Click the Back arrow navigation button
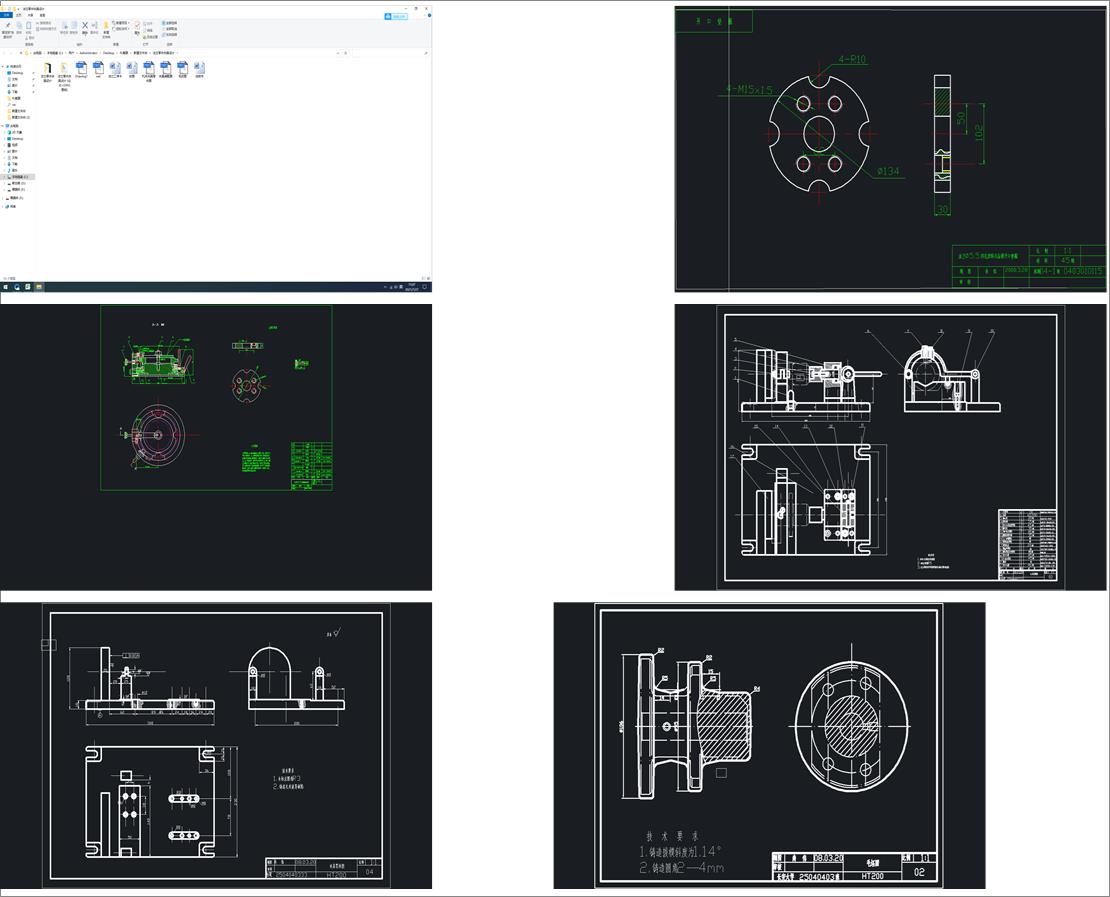 [x=4, y=53]
